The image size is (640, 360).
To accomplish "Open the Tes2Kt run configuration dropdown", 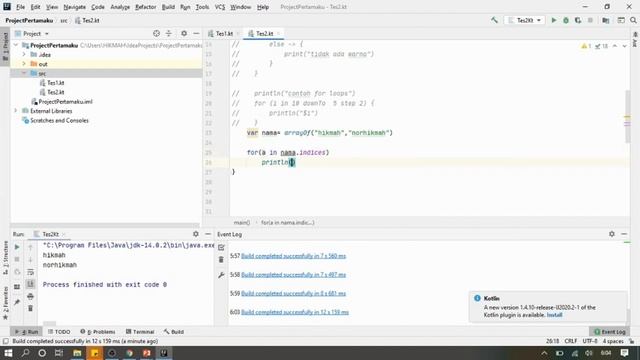I will [x=525, y=20].
